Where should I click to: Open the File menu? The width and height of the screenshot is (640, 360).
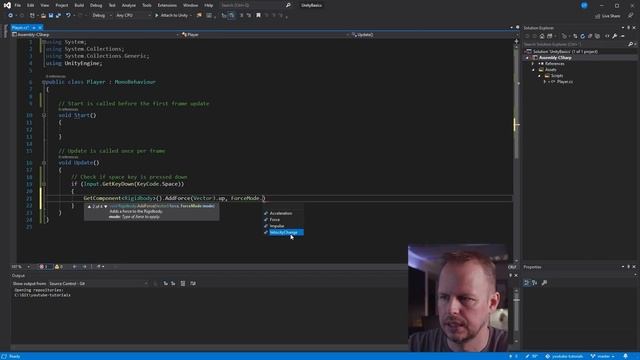point(18,5)
